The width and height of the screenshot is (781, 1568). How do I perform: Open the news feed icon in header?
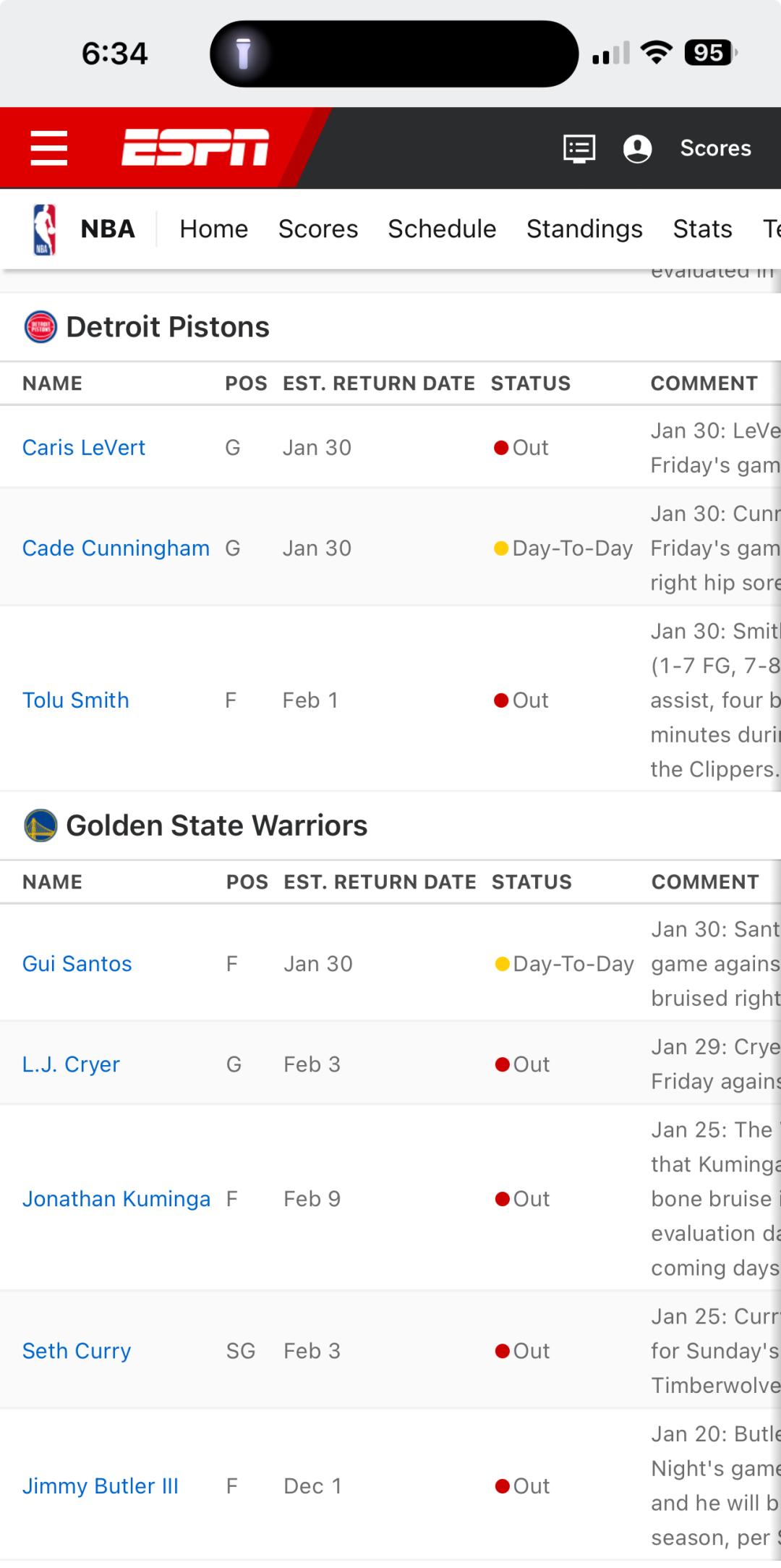pyautogui.click(x=579, y=148)
